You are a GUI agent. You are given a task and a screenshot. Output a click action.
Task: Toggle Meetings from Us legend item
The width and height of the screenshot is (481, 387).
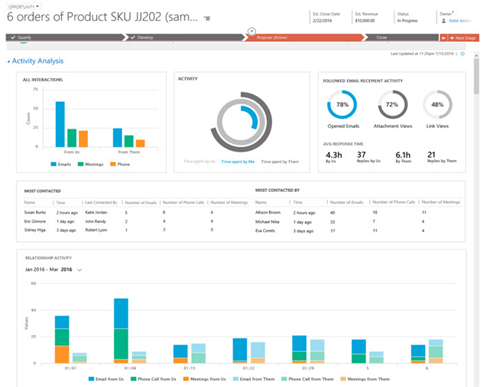[x=205, y=379]
